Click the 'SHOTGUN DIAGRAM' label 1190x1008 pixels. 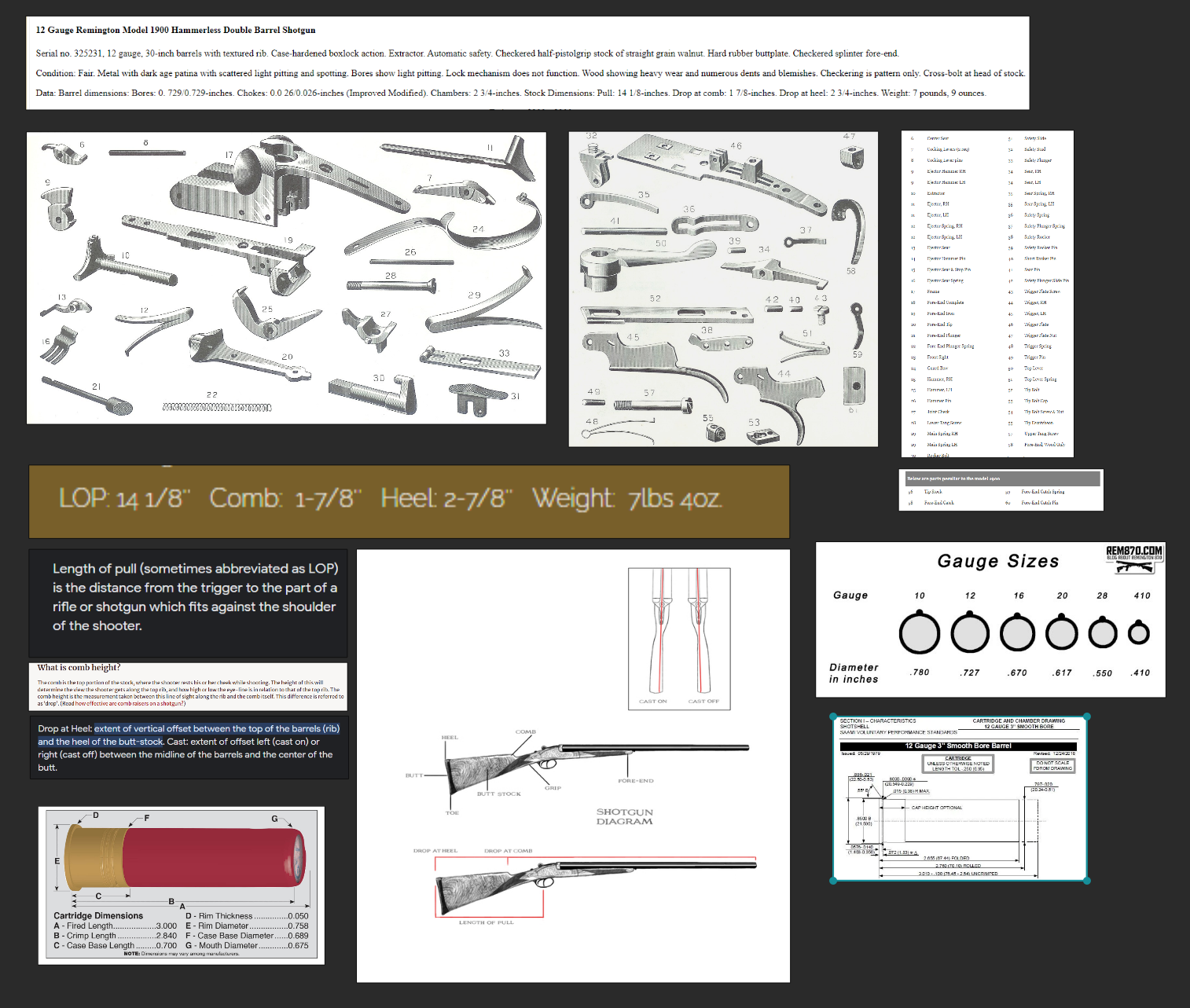(625, 817)
